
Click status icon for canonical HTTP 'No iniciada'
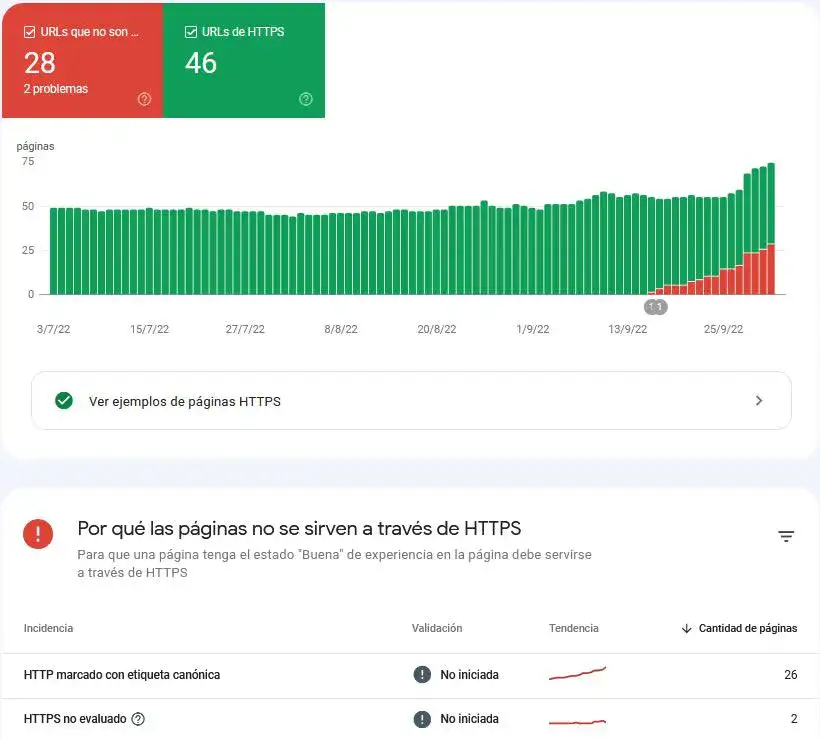422,675
